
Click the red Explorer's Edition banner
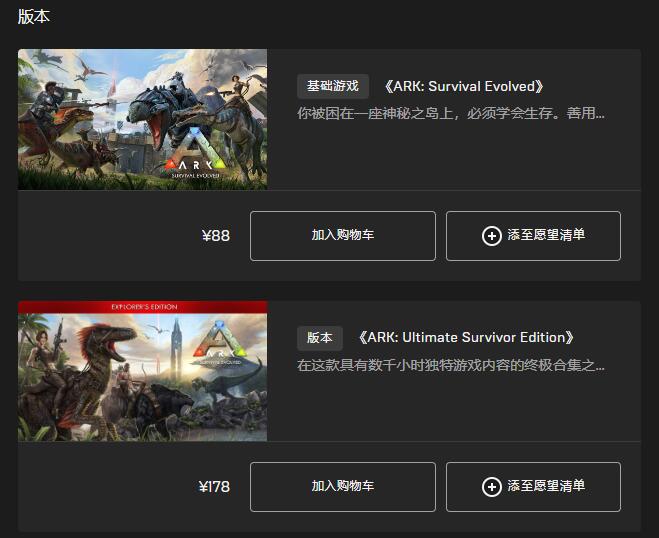142,307
